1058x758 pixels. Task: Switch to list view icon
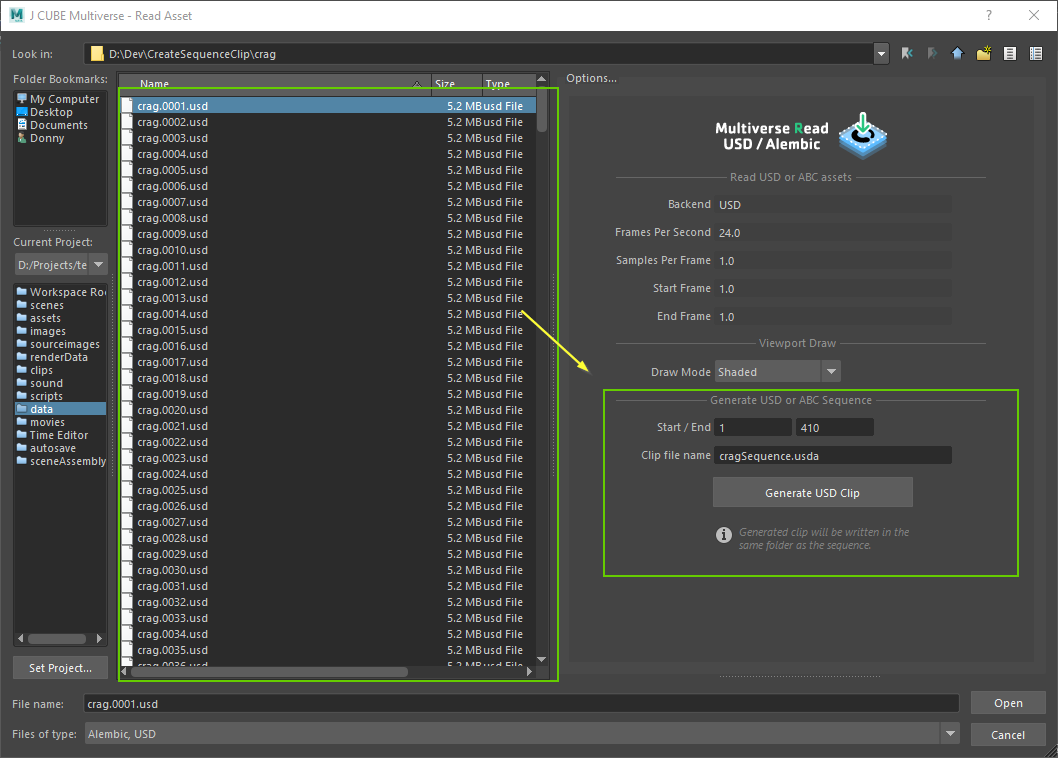point(1009,53)
